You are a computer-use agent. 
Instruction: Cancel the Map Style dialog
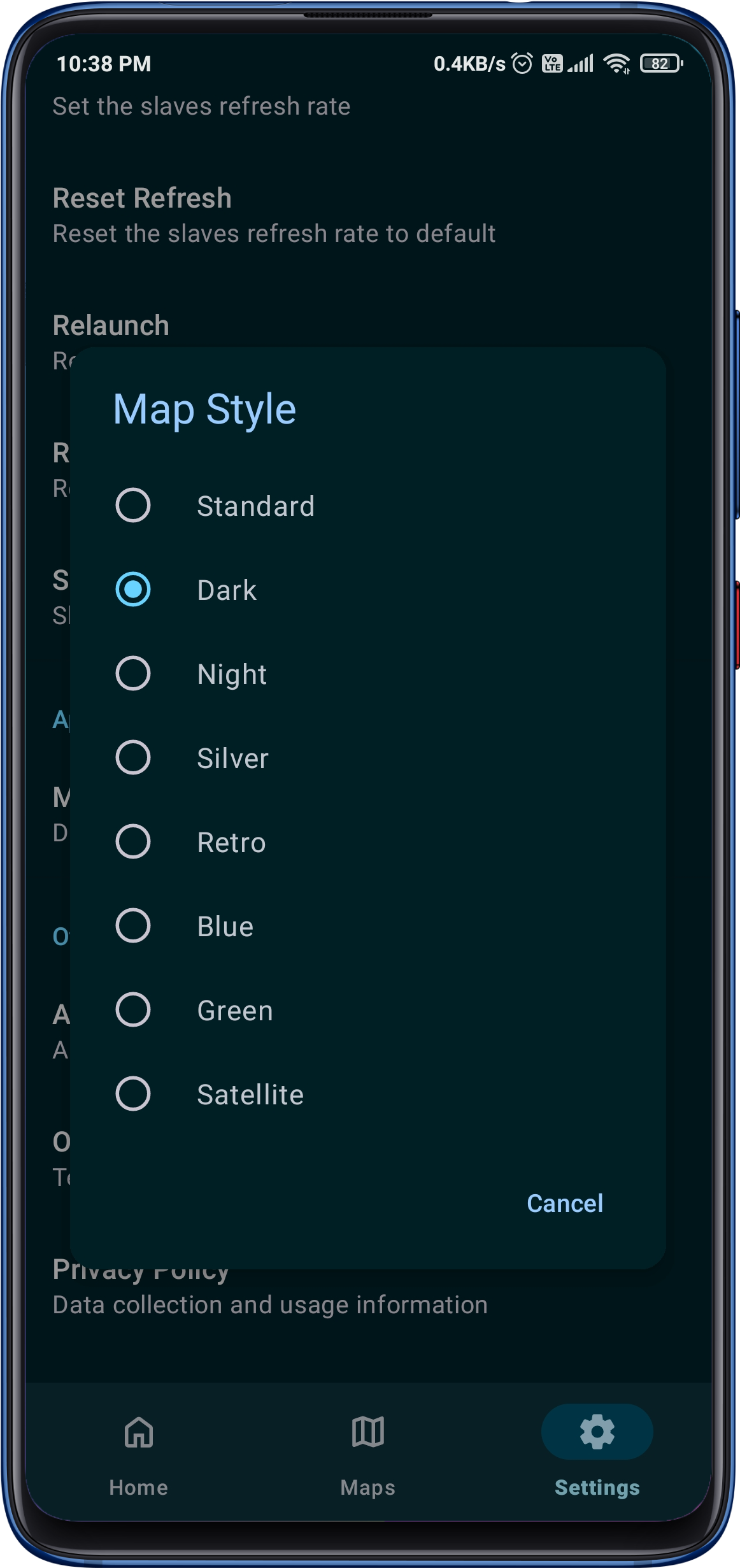564,1204
